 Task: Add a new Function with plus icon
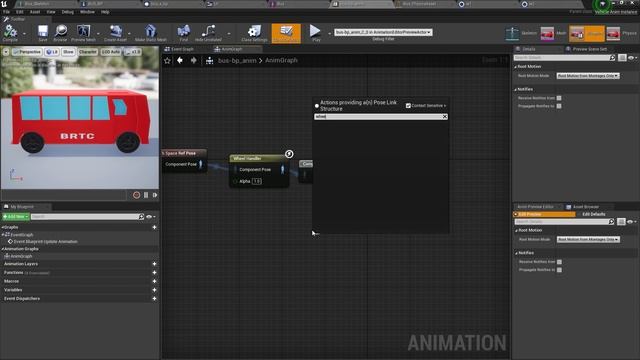(154, 273)
